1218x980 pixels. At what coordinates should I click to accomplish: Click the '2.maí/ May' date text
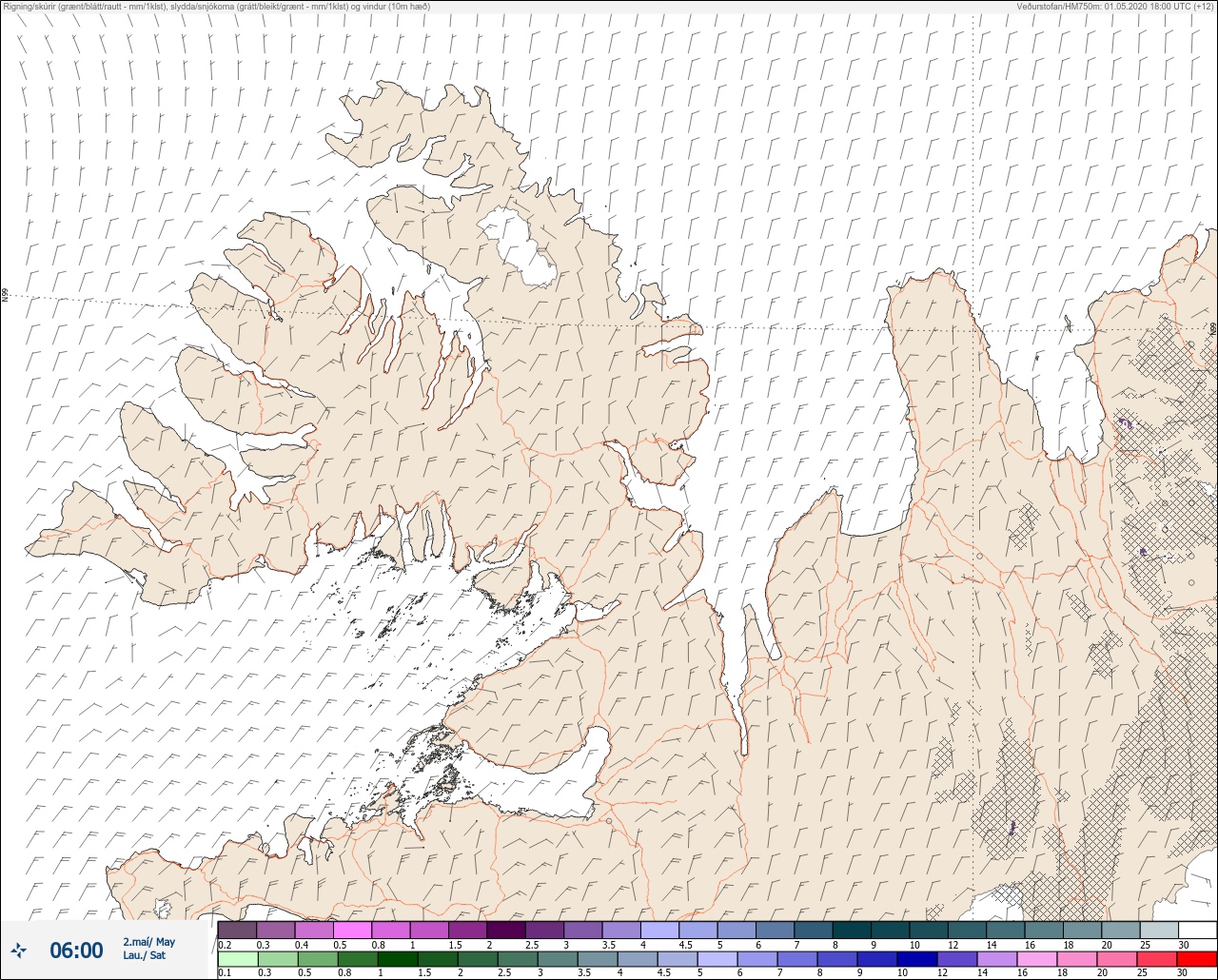(x=148, y=942)
